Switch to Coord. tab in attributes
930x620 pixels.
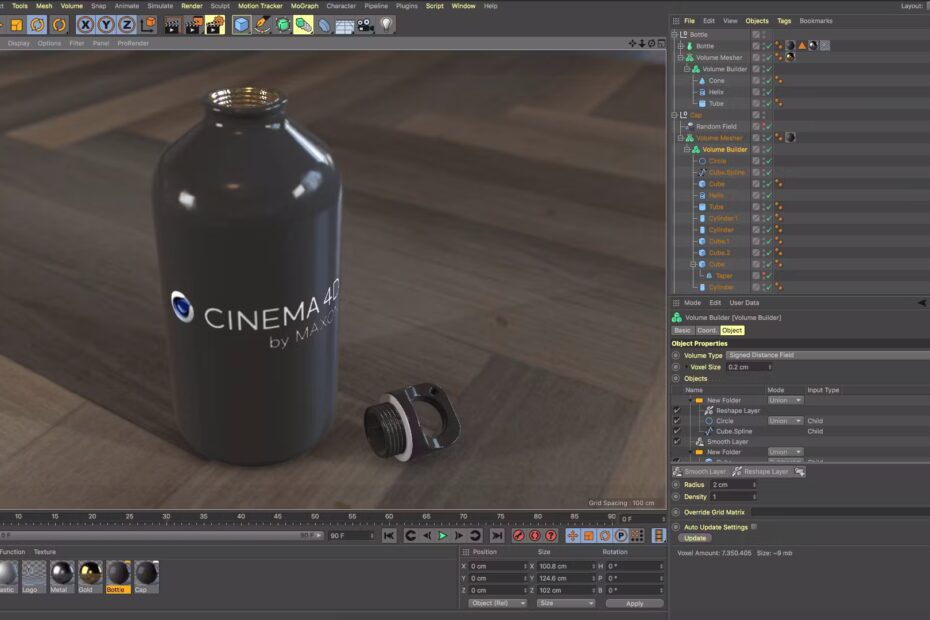pyautogui.click(x=706, y=330)
